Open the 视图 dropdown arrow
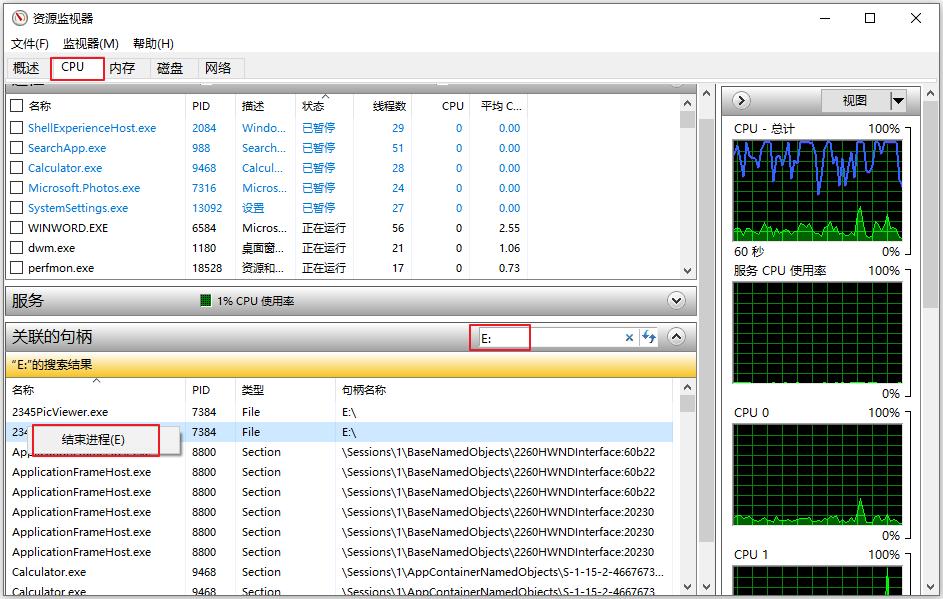943x599 pixels. coord(898,101)
